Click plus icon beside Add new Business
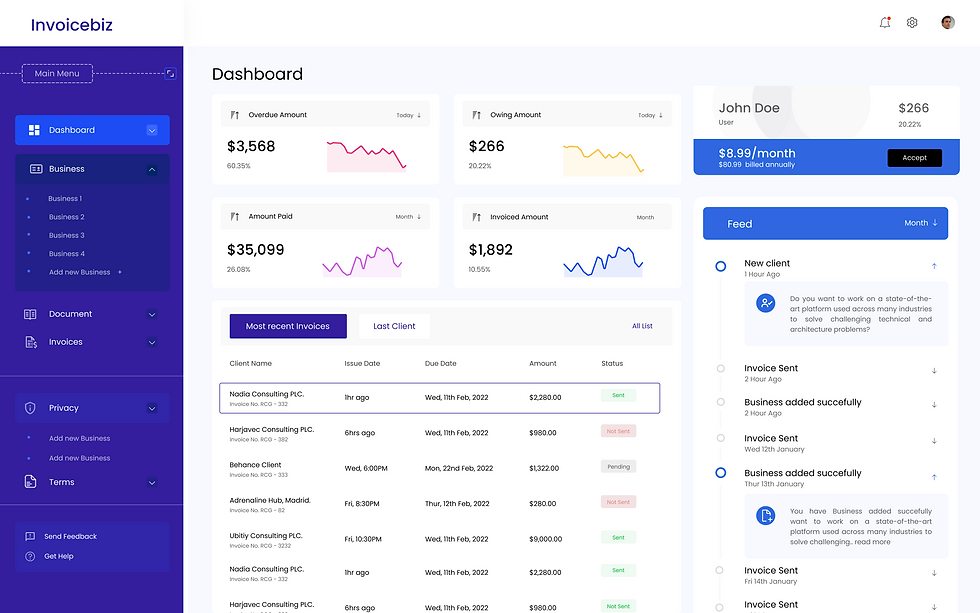980x613 pixels. (120, 272)
